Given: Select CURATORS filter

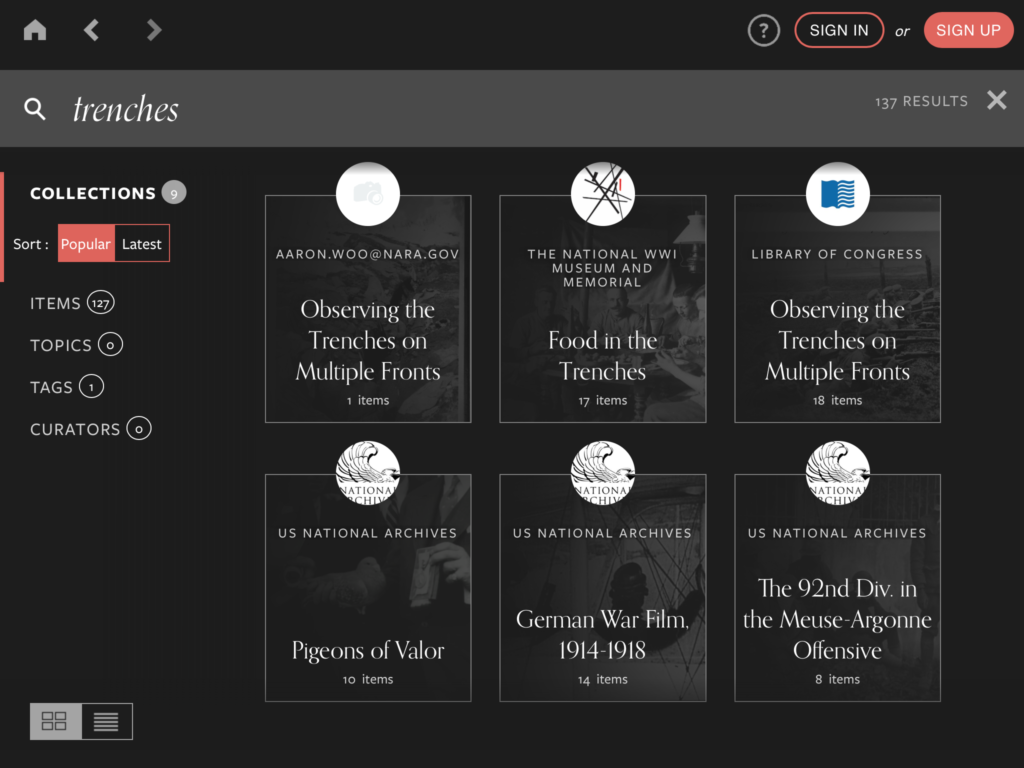Looking at the screenshot, I should pos(90,429).
